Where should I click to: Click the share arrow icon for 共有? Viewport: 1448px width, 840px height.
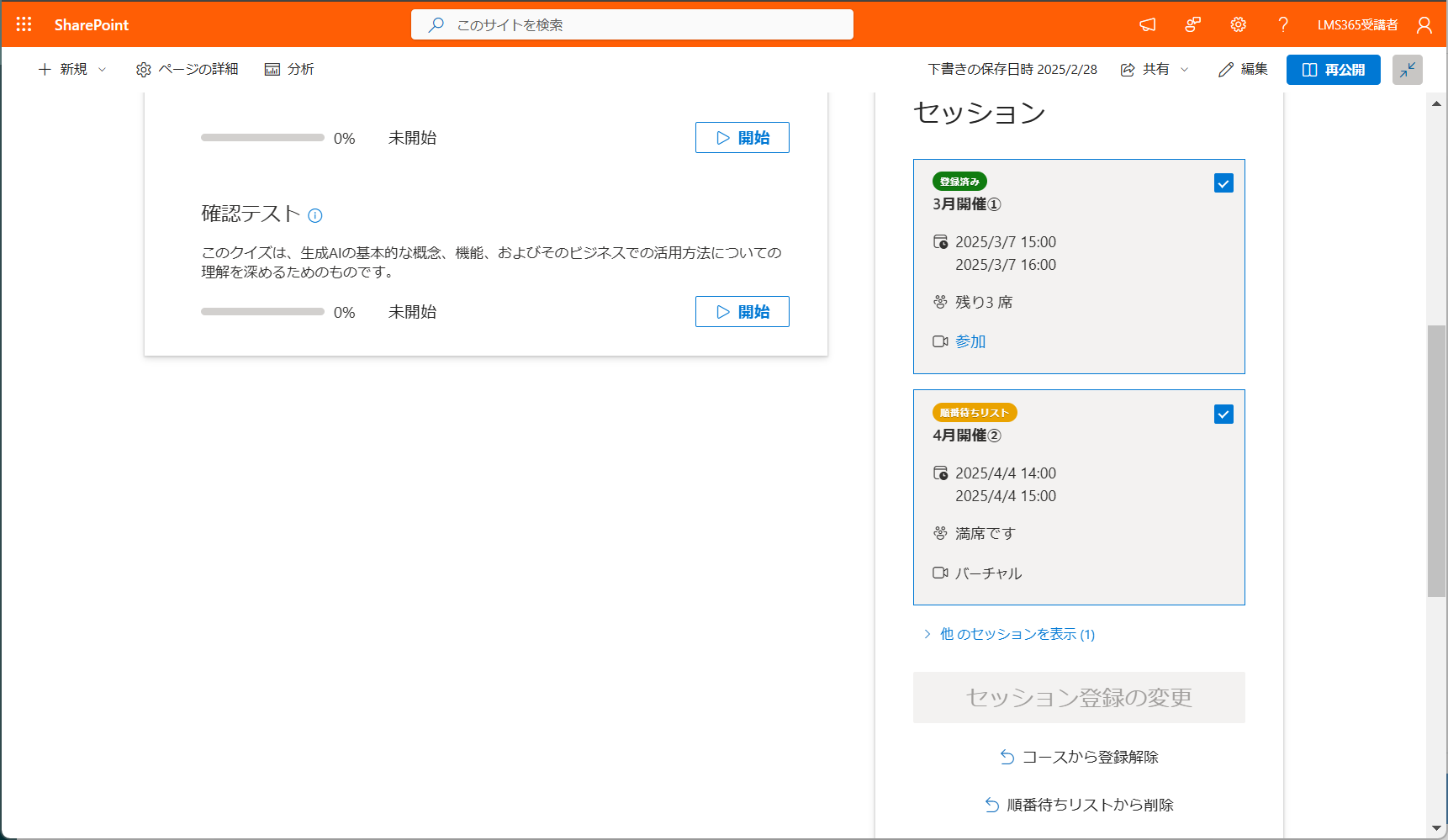[1128, 70]
